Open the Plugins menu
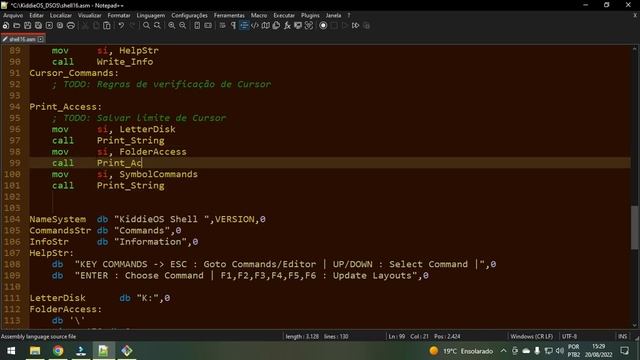Viewport: 640px width, 360px height. coord(310,15)
